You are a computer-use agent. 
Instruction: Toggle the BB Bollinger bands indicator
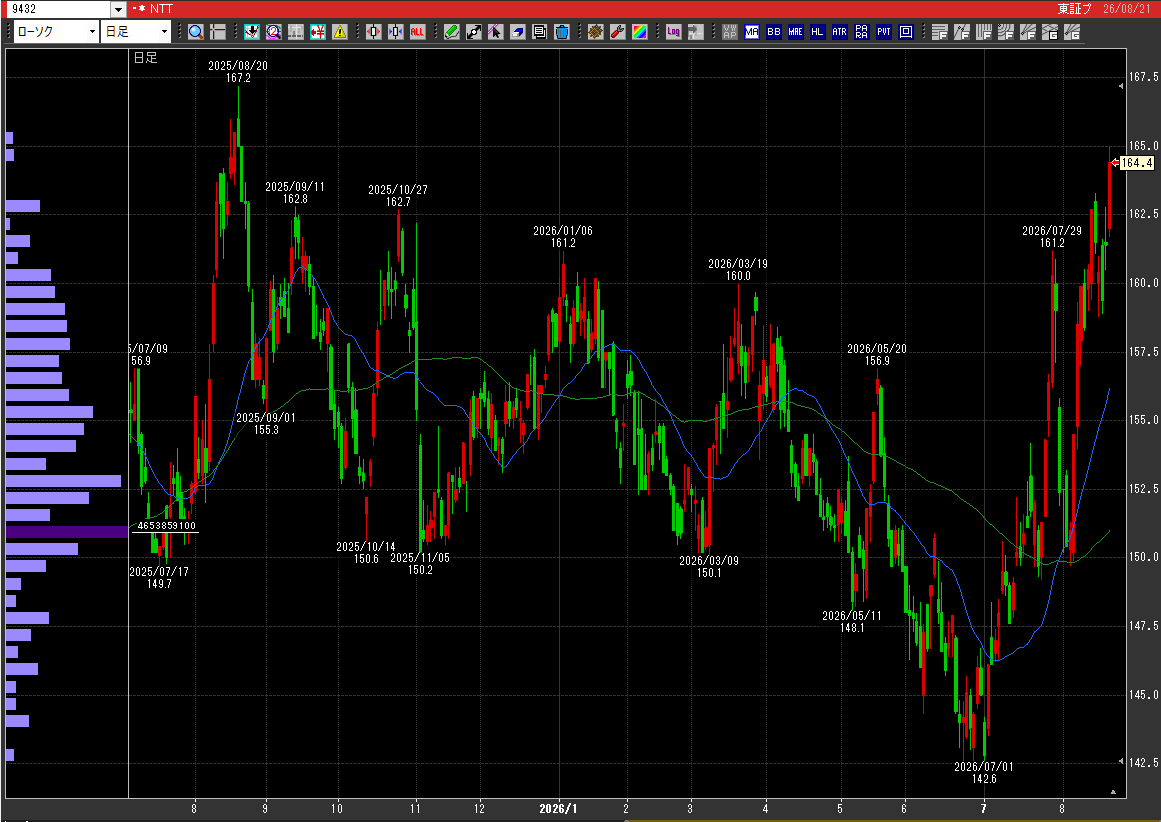(774, 32)
